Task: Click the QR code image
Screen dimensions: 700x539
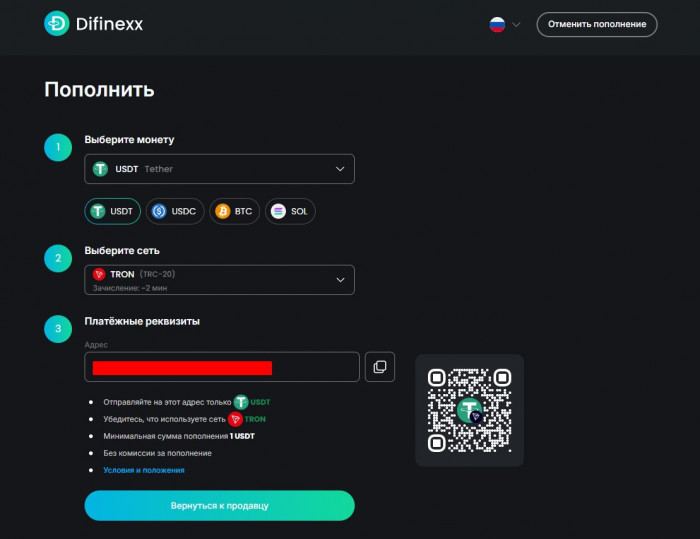Action: click(x=470, y=410)
